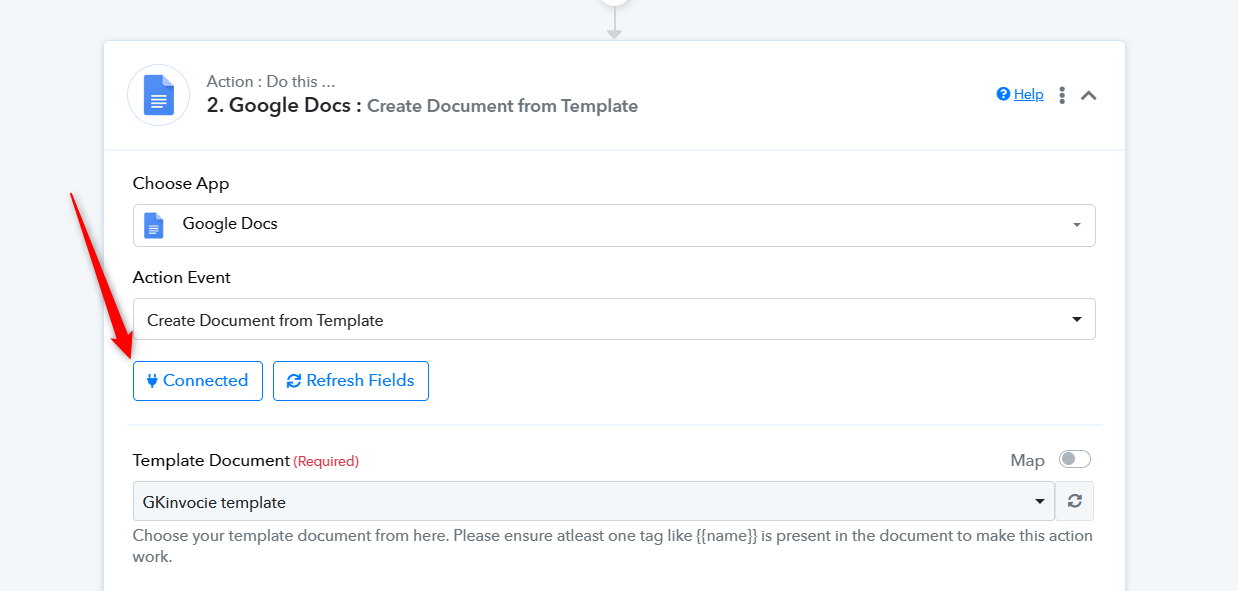1238x591 pixels.
Task: Click the Google Docs icon inside Choose App field
Action: 153,225
